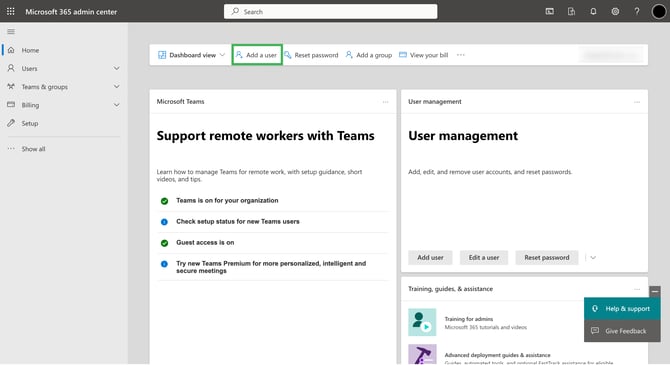Open Training for admins link

469,319
